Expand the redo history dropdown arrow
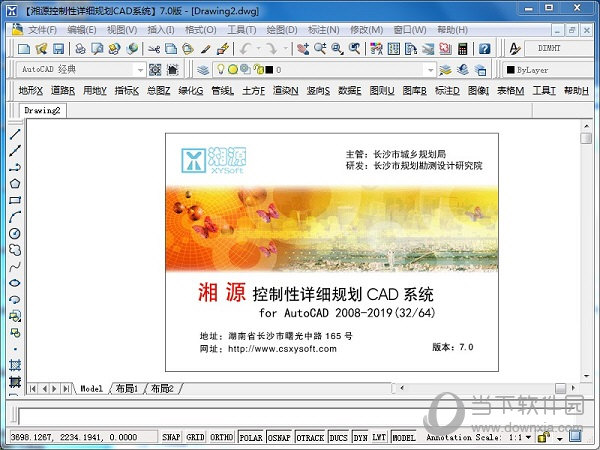Image resolution: width=600 pixels, height=450 pixels. [x=285, y=49]
